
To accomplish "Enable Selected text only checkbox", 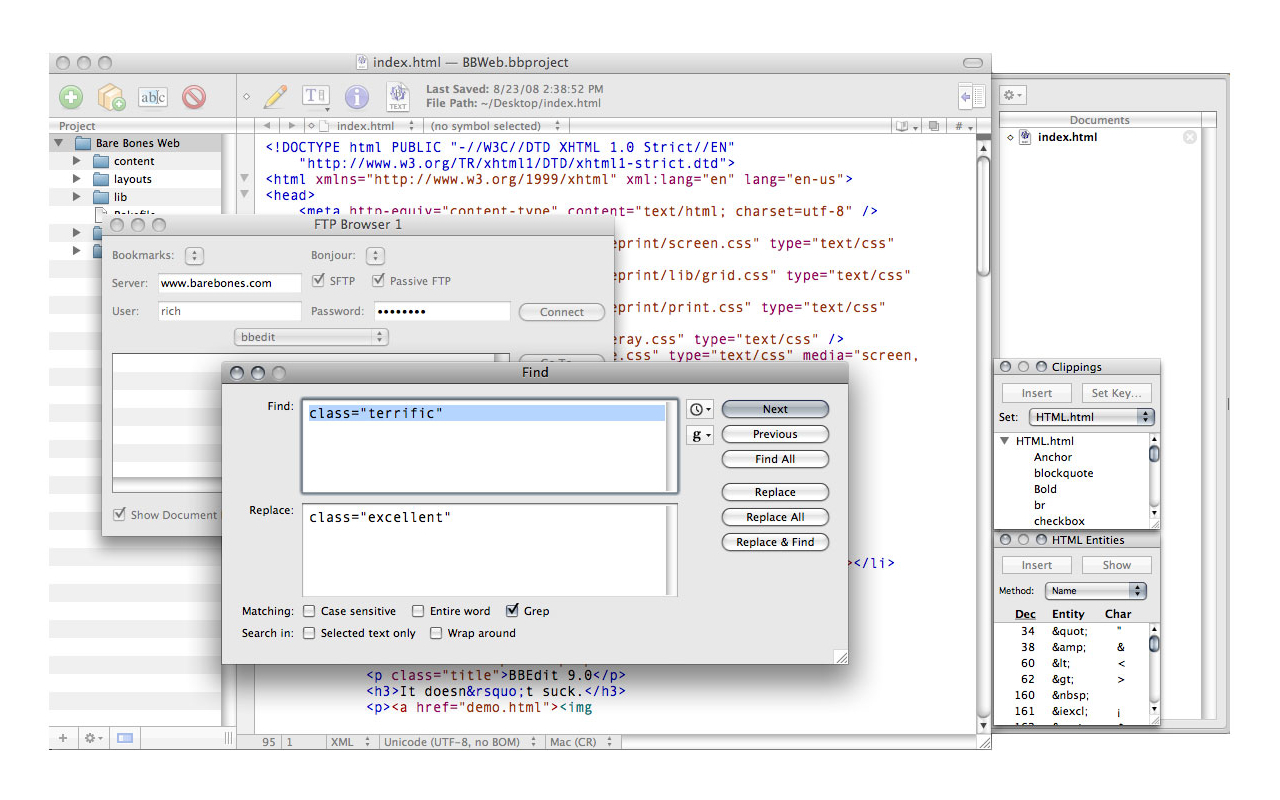I will pos(310,633).
